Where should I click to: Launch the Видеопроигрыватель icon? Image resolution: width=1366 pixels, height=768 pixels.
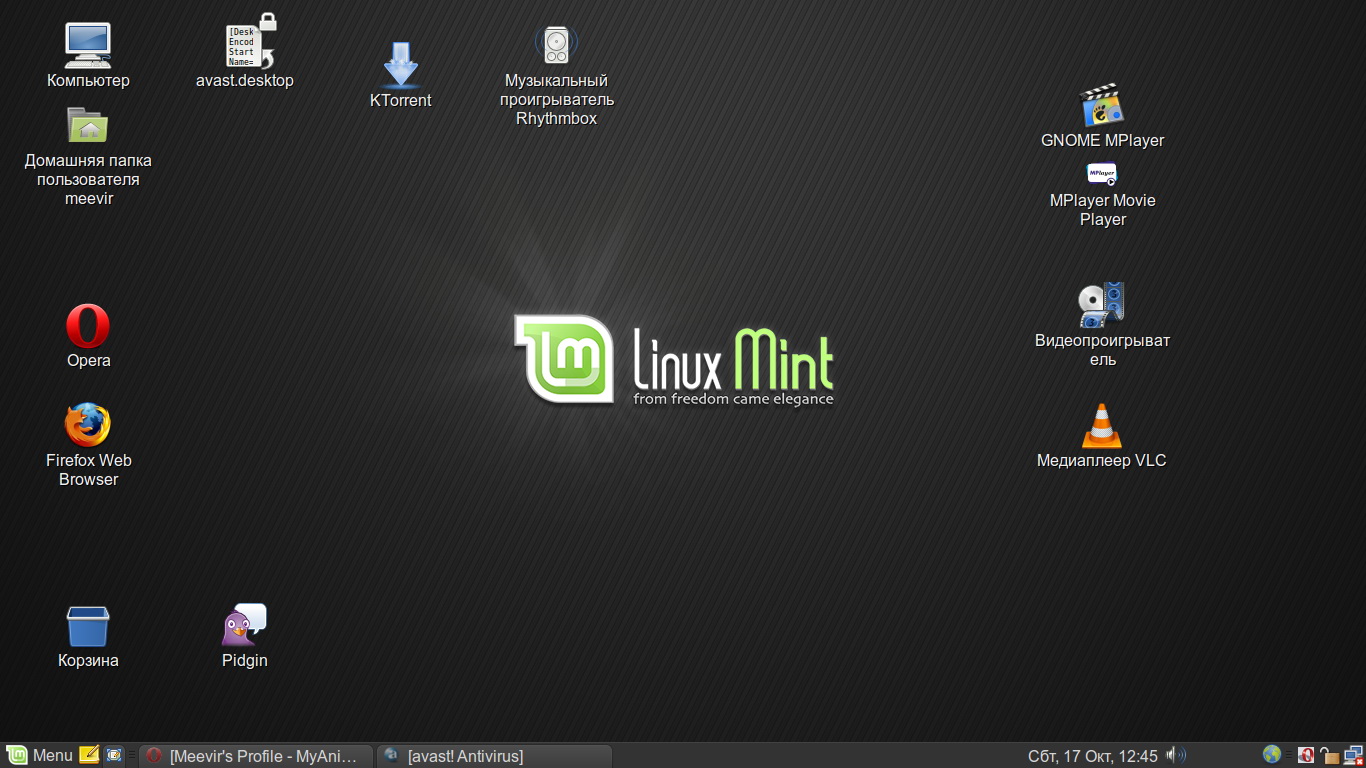[x=1102, y=305]
